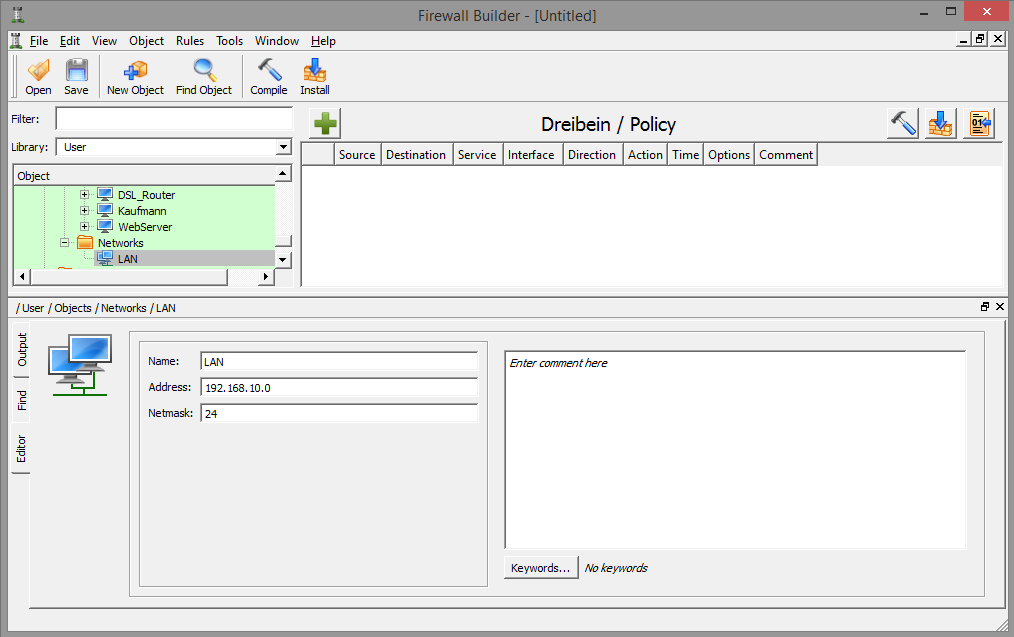Image resolution: width=1014 pixels, height=637 pixels.
Task: Click the Install icon in main toolbar
Action: (x=315, y=76)
